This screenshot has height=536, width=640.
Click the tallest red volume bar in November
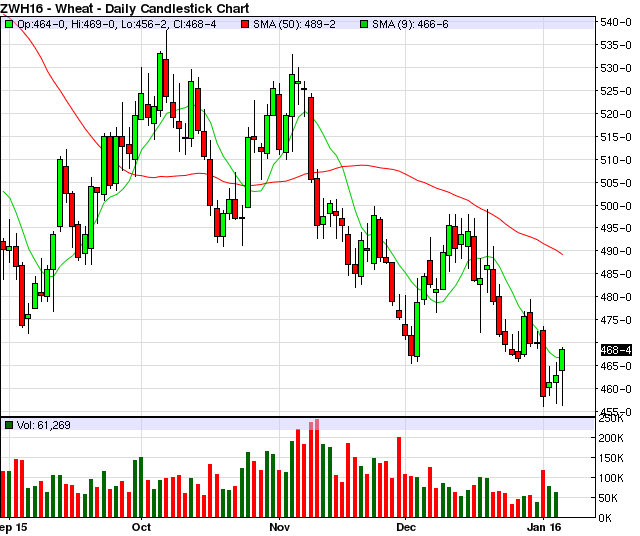coord(317,468)
